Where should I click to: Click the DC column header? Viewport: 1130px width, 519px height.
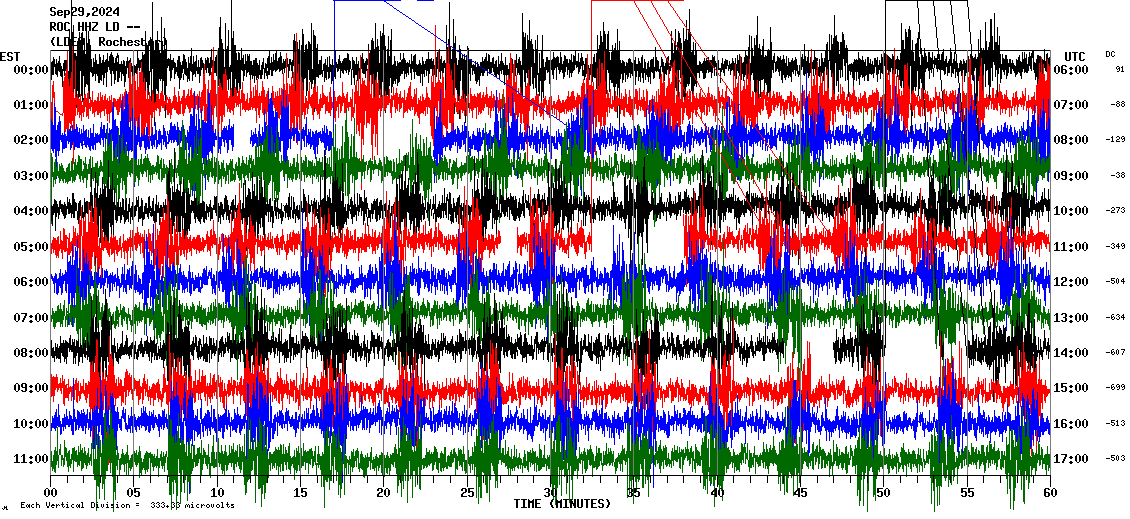click(1110, 54)
